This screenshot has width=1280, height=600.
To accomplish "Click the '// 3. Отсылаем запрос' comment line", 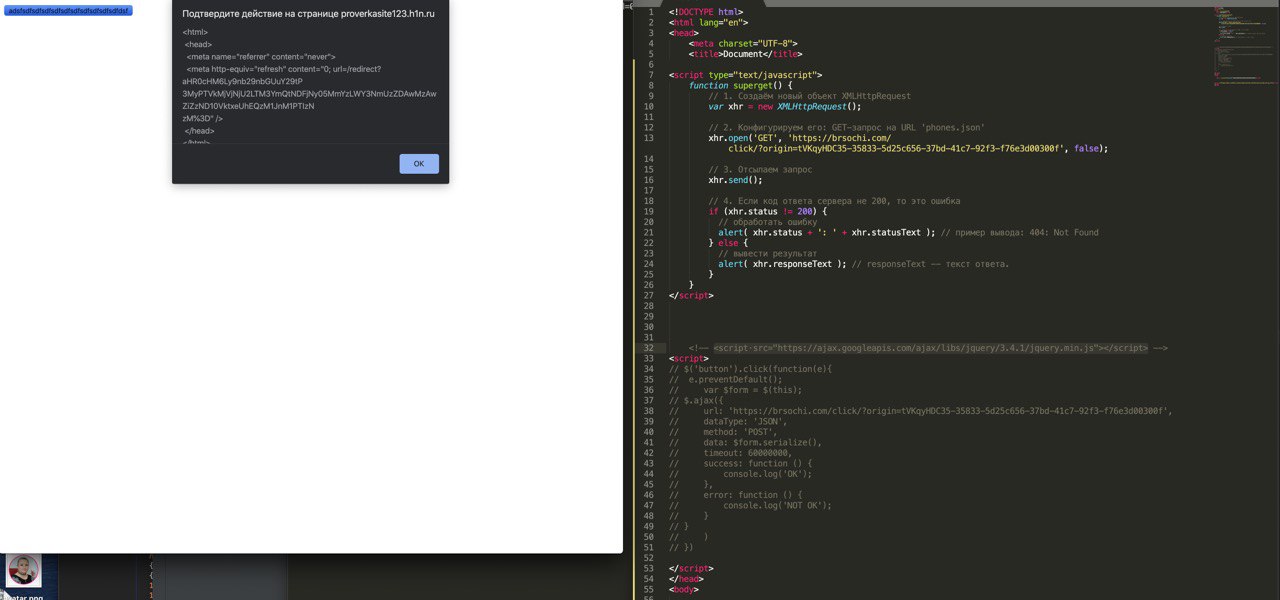I will pos(760,169).
